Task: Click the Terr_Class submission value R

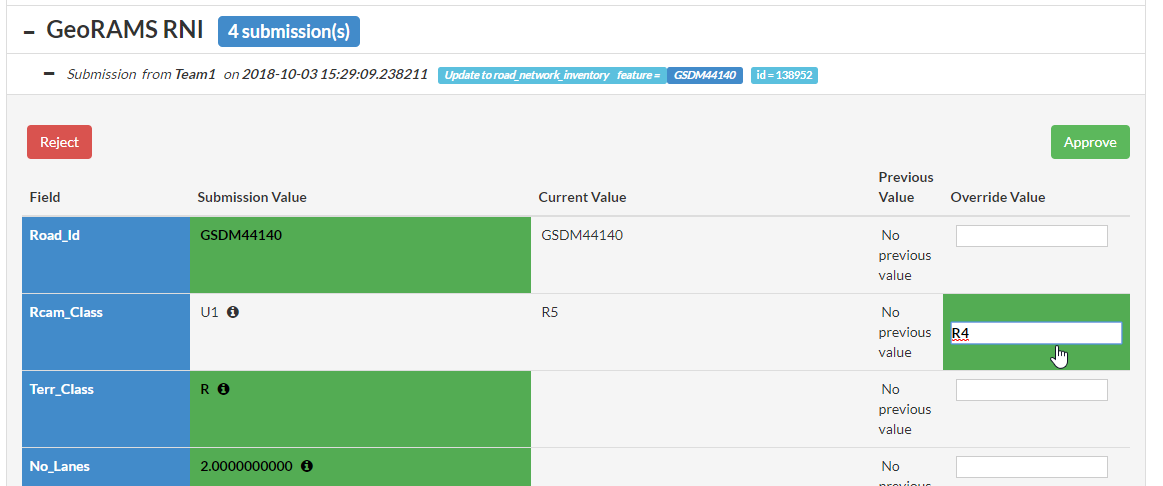Action: [205, 389]
